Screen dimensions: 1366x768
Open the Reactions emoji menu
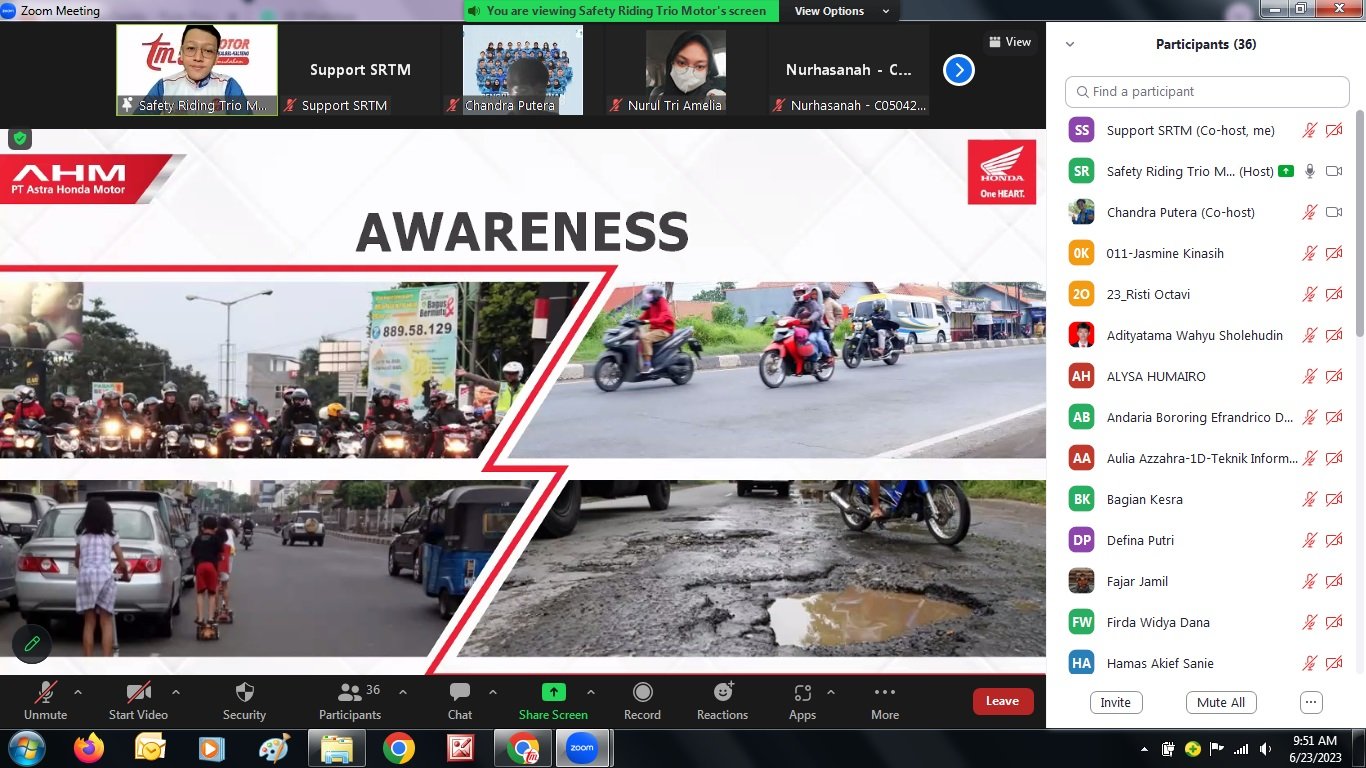pos(722,693)
